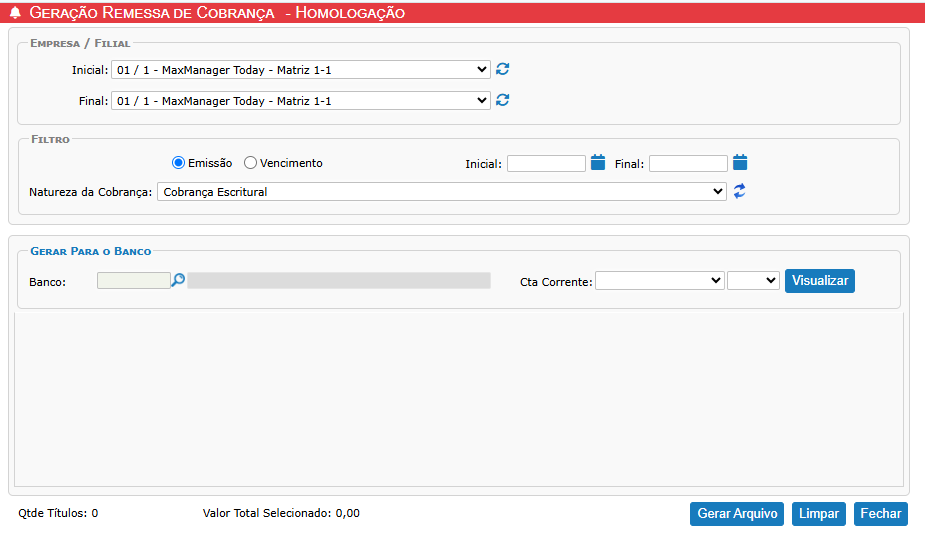
Task: Focus the Inicial date input field
Action: click(x=546, y=164)
